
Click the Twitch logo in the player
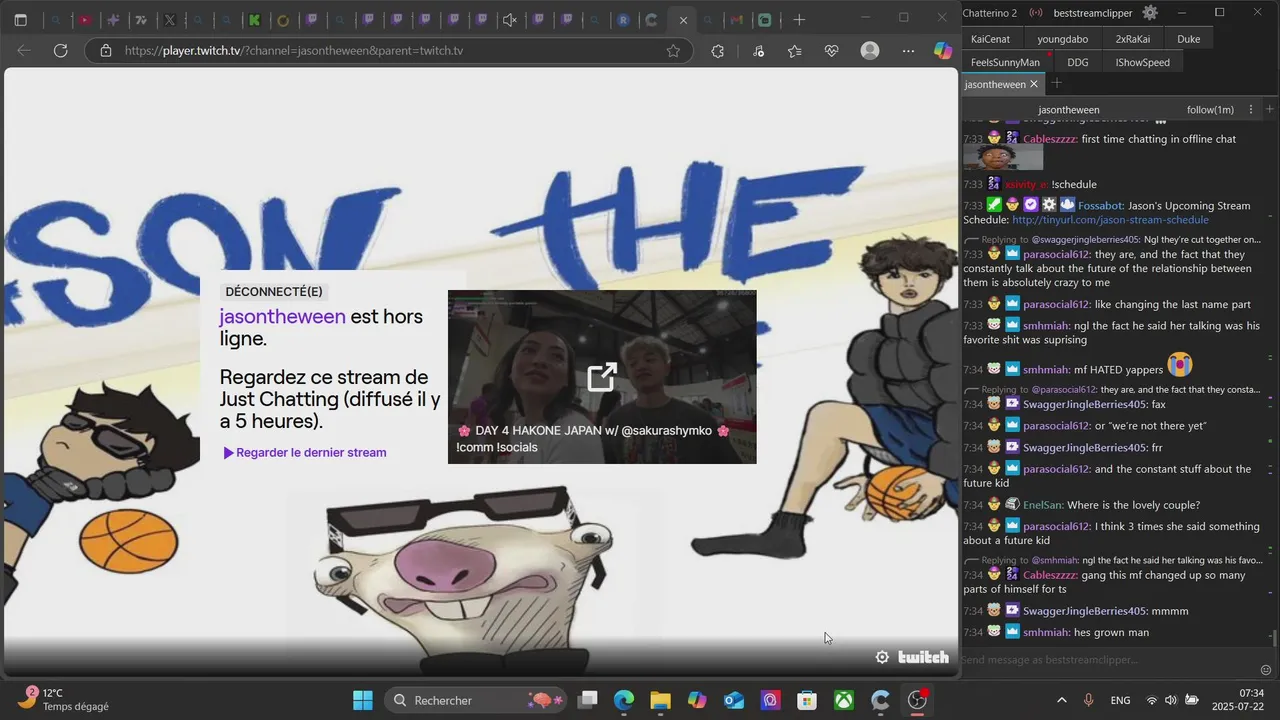click(x=923, y=657)
